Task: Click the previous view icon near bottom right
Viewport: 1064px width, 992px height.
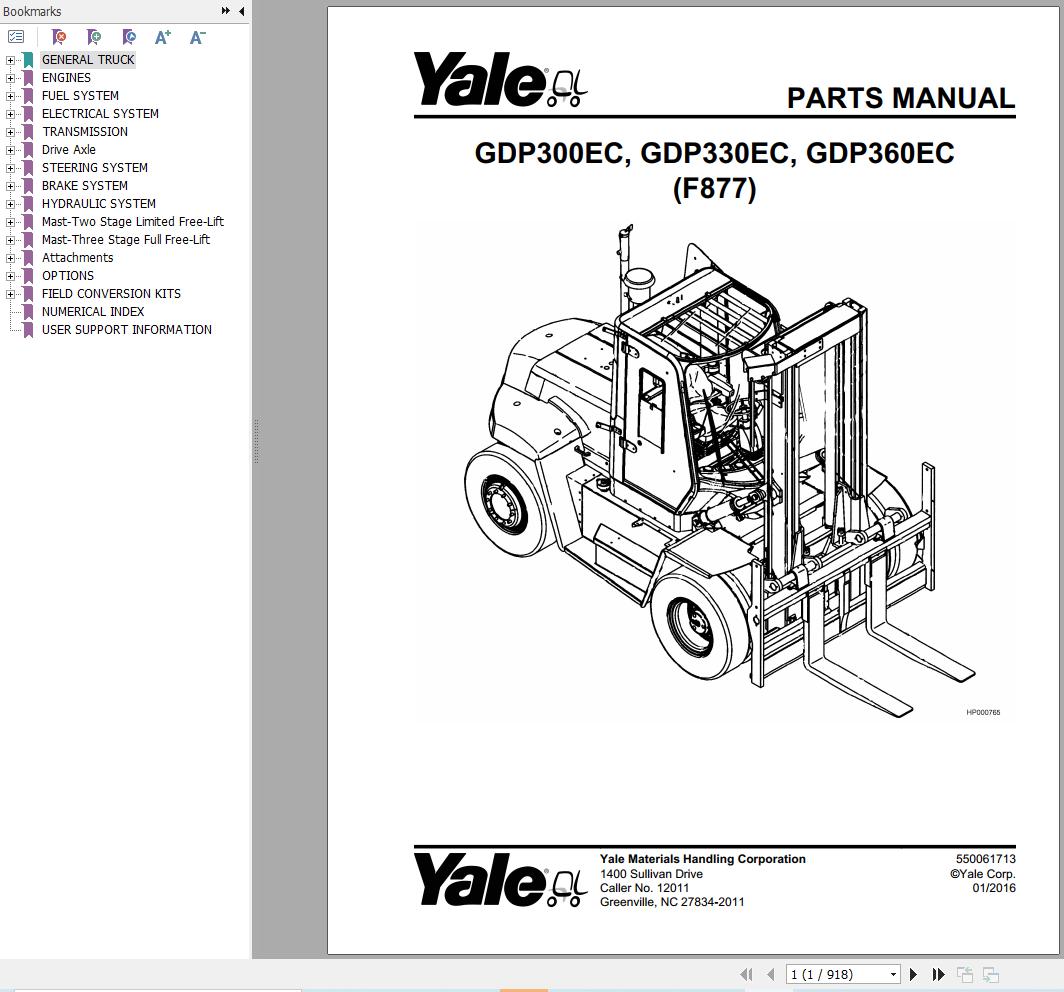Action: [965, 973]
